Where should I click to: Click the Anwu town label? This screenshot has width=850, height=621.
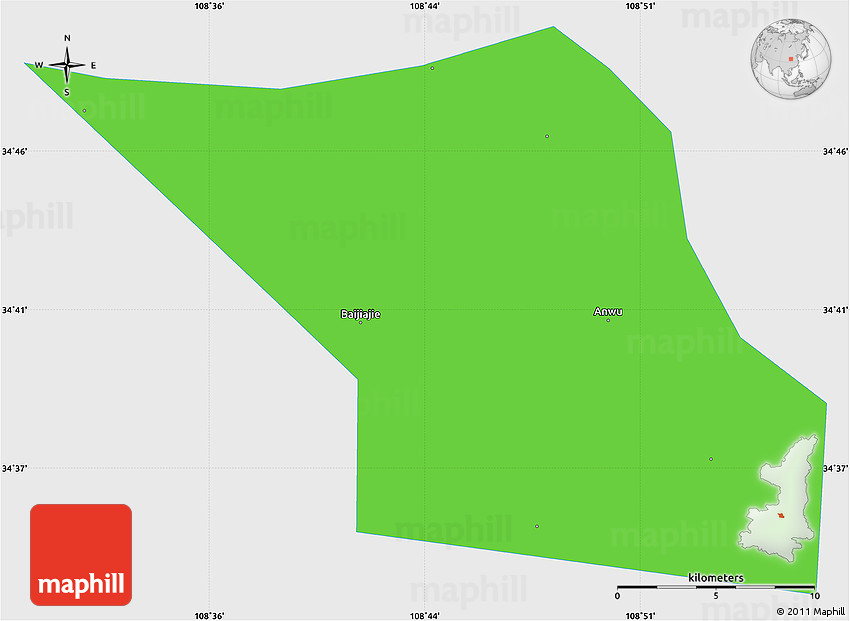tap(608, 312)
